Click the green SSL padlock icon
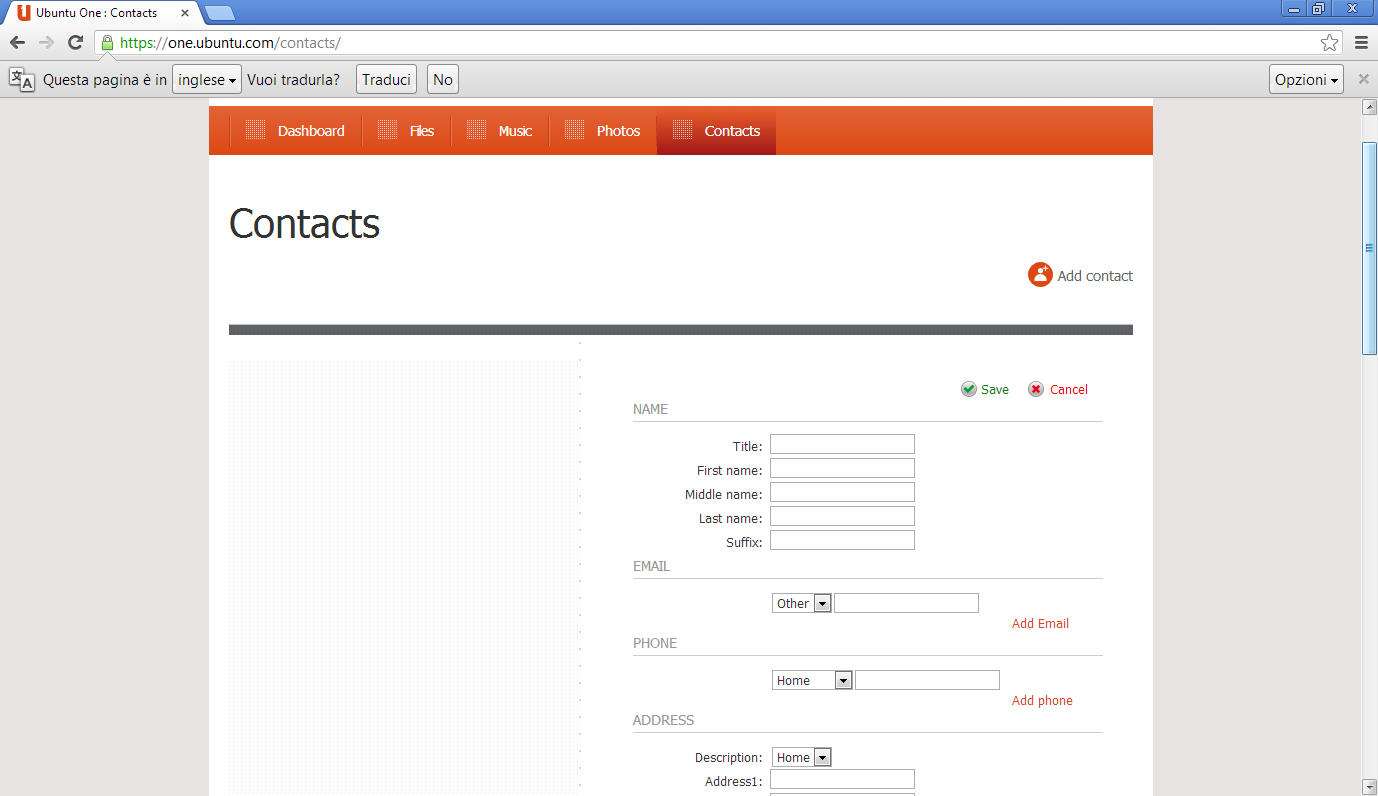Screen dimensions: 1378x796 107,43
